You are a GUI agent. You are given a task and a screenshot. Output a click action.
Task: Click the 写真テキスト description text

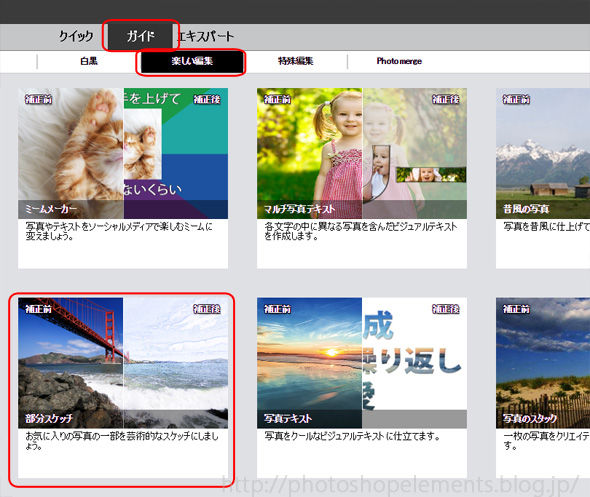pos(352,436)
